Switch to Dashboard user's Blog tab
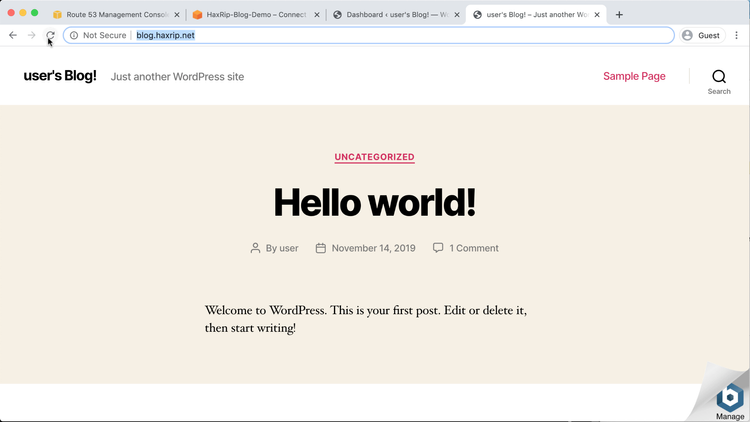Screen dimensions: 750x422 click(396, 15)
